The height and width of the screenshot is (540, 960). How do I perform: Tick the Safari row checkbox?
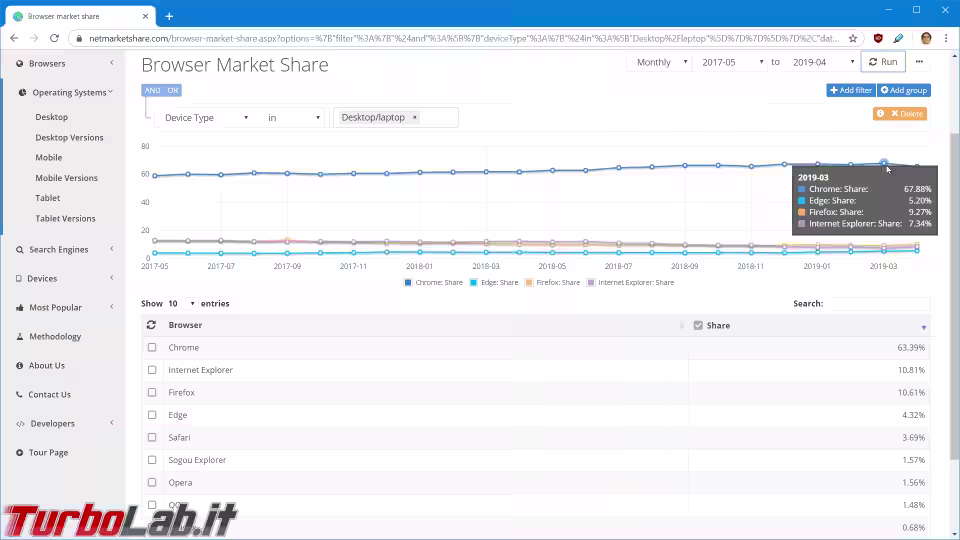tap(152, 437)
